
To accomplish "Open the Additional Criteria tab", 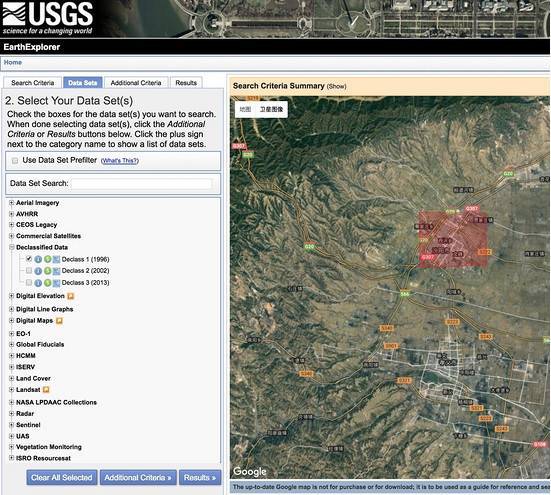I will (136, 83).
